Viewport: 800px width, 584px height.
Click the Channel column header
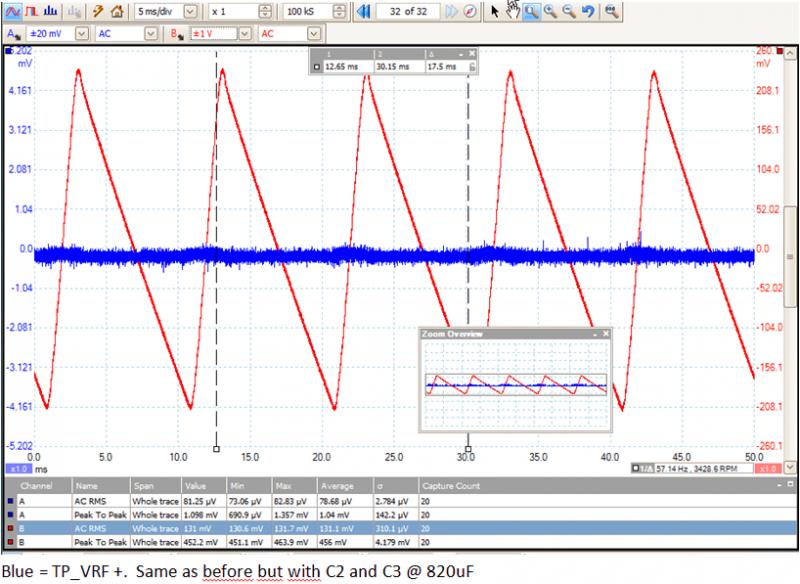pos(36,486)
